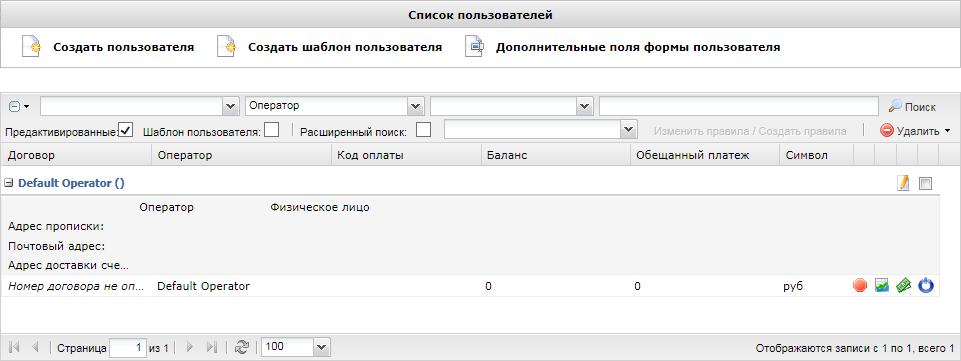
Task: Click the Дополнительные поля формы пользователя icon
Action: (474, 47)
